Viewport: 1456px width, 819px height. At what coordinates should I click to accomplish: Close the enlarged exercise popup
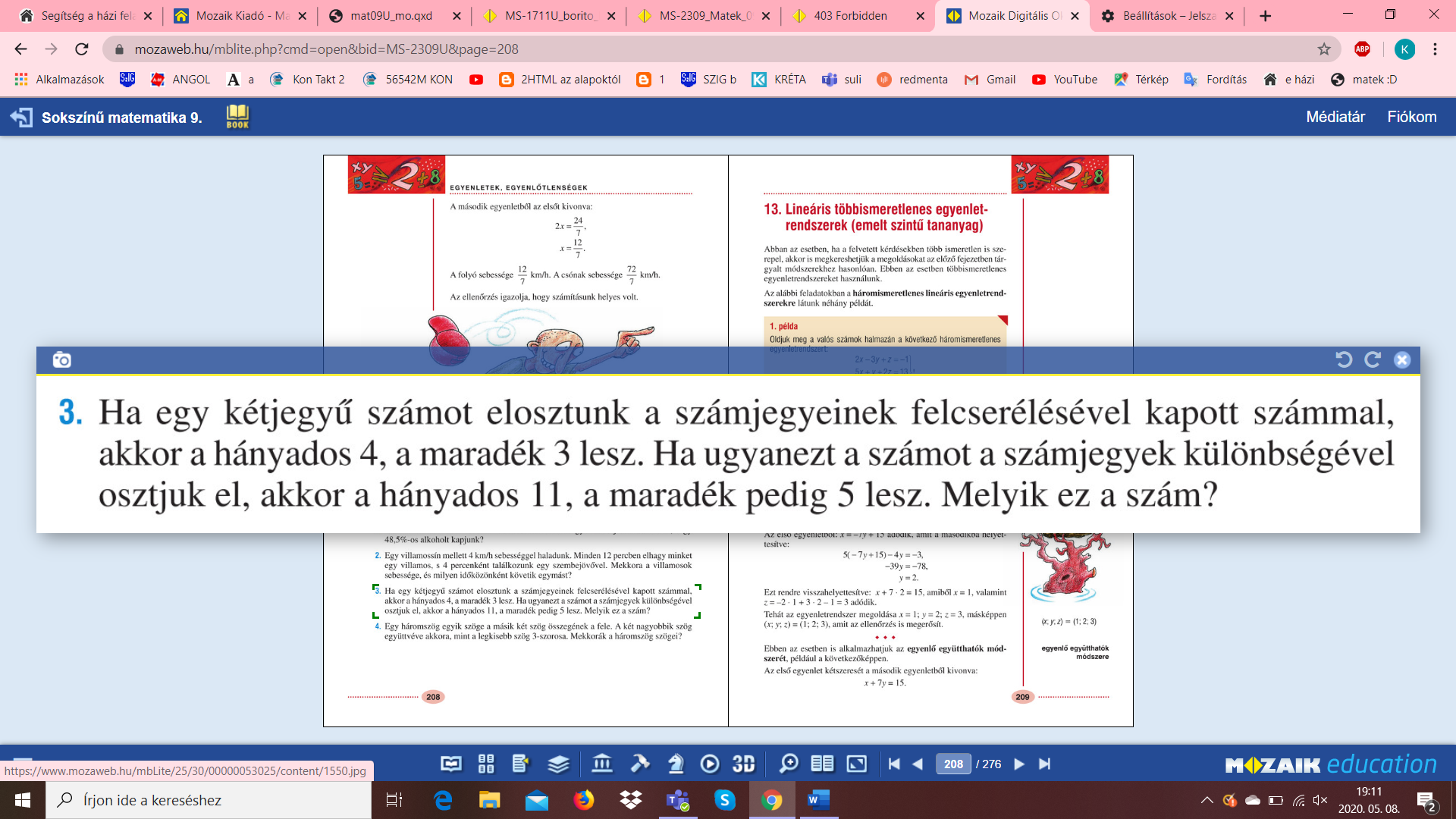tap(1402, 360)
